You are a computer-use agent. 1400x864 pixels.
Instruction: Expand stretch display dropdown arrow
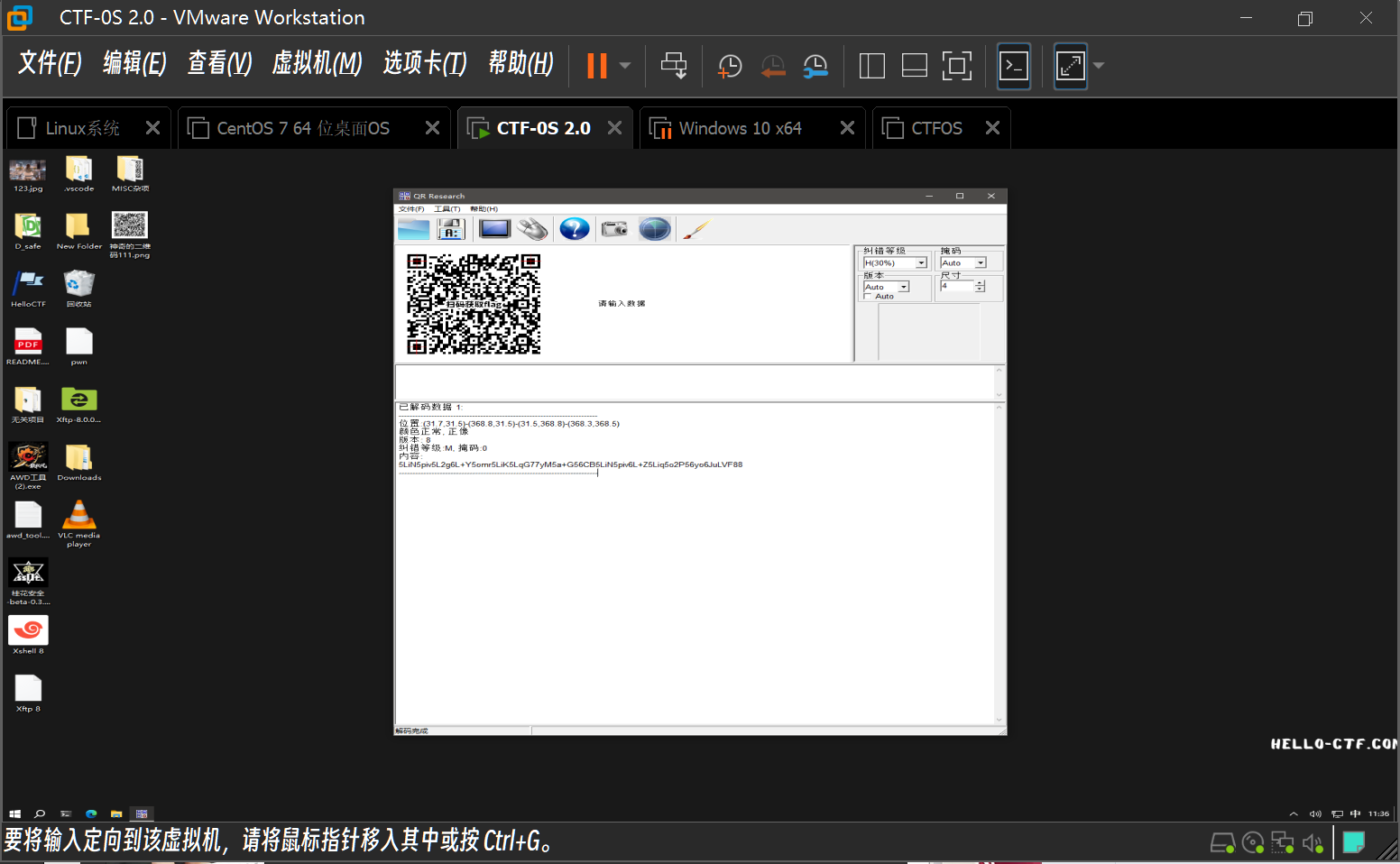click(1098, 66)
